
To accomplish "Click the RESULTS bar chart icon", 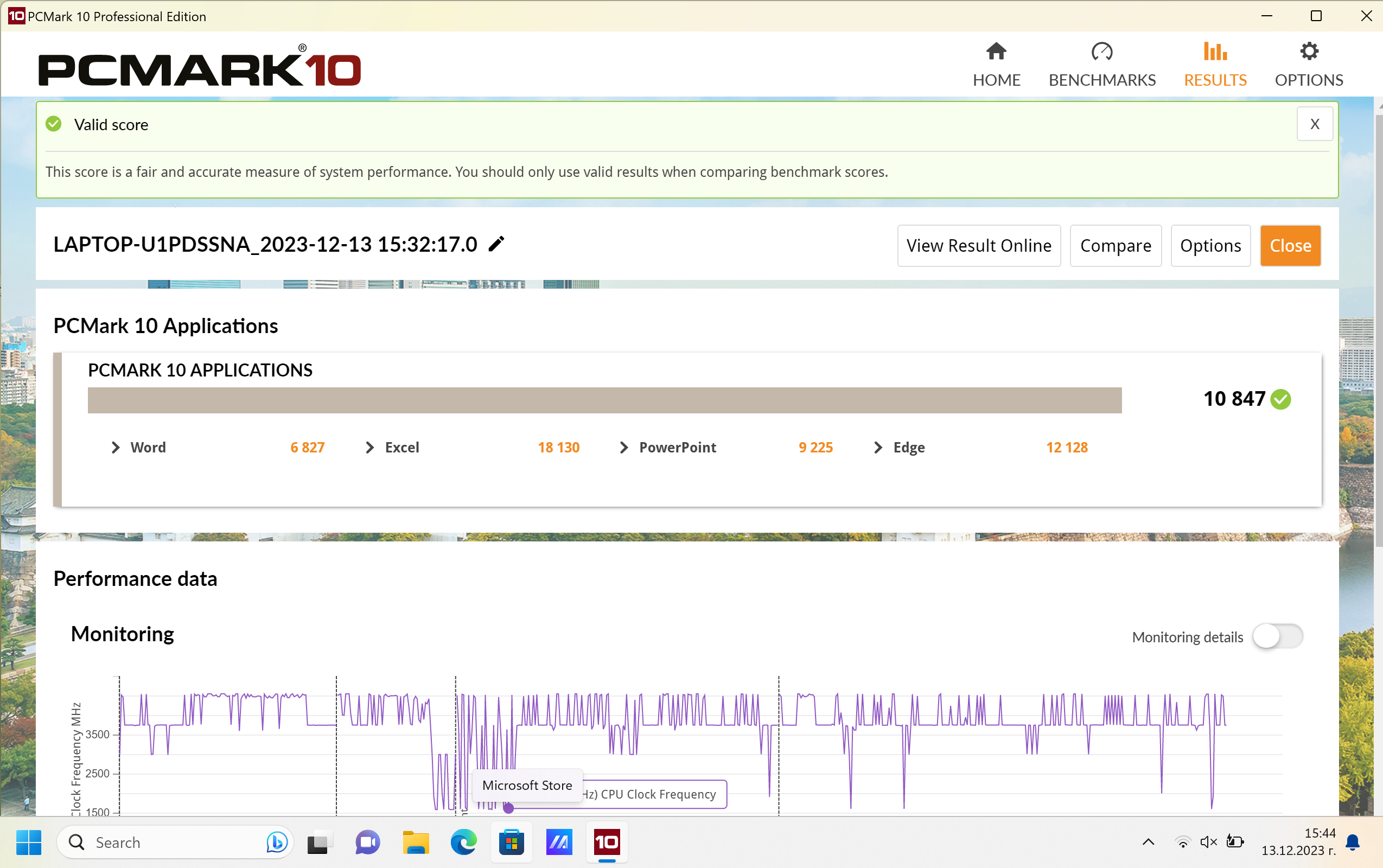I will click(x=1215, y=52).
